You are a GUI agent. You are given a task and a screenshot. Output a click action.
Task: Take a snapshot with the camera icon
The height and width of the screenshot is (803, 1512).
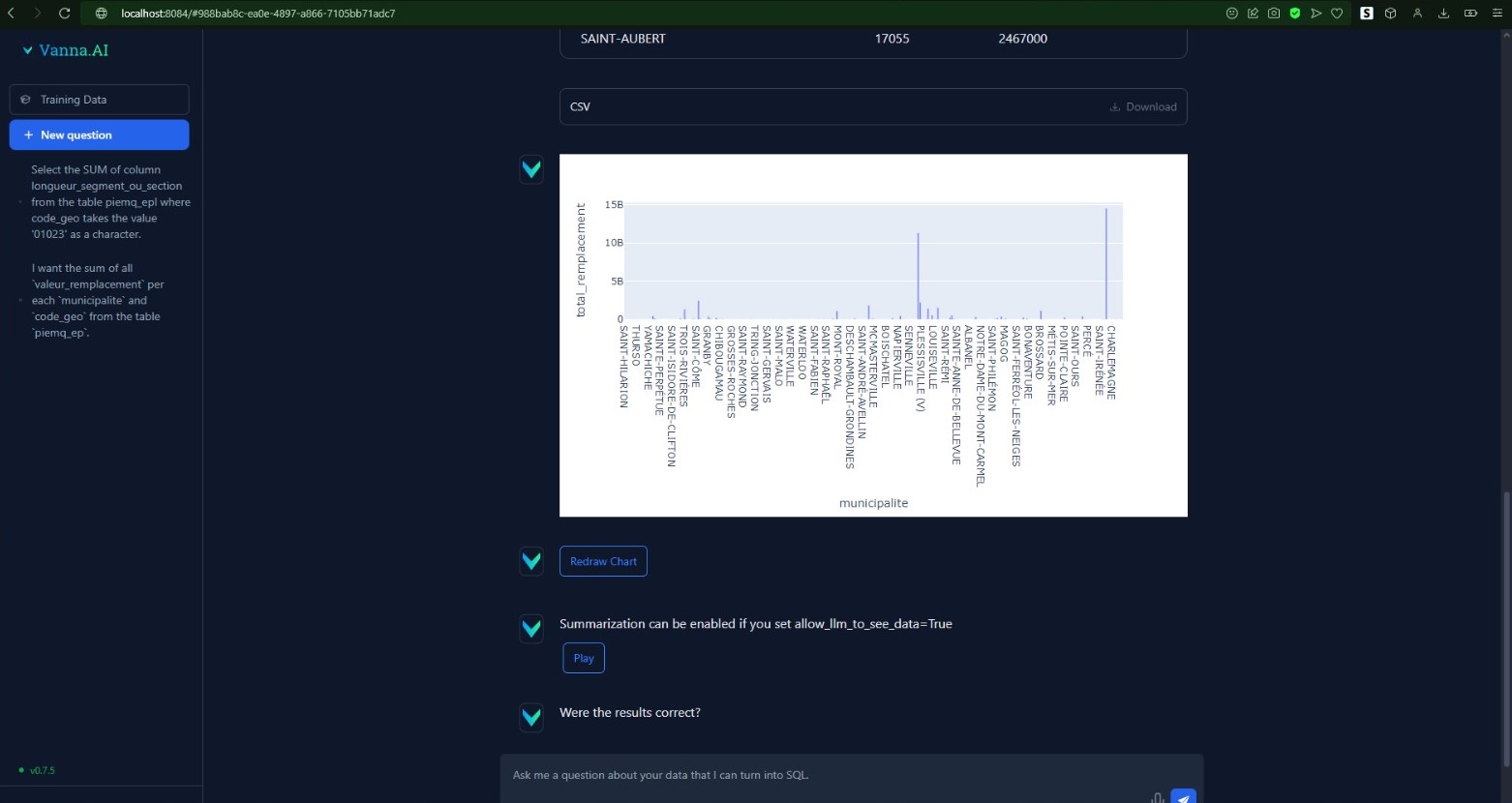pos(1274,14)
